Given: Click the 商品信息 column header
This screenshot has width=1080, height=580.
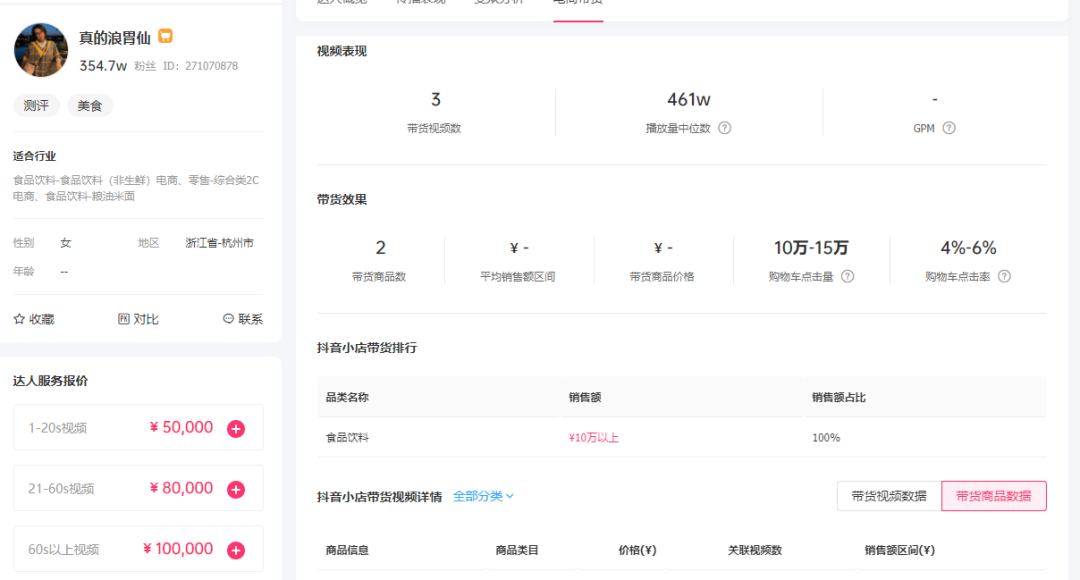Looking at the screenshot, I should click(x=347, y=550).
